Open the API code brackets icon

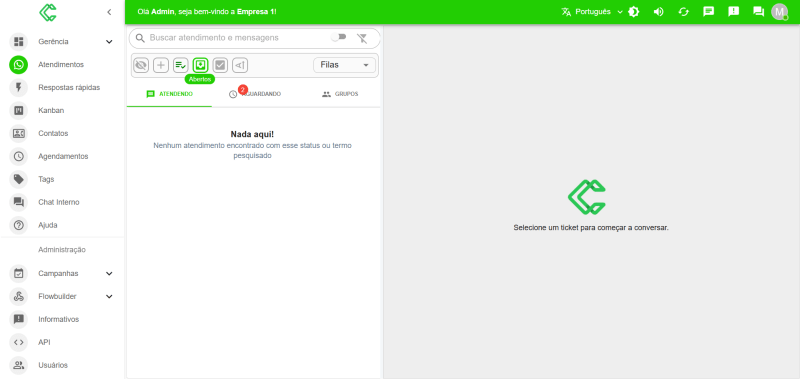click(19, 342)
